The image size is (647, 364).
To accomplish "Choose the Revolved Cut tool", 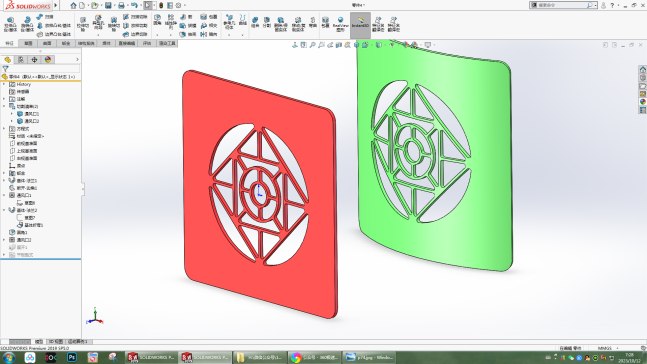I will 113,24.
